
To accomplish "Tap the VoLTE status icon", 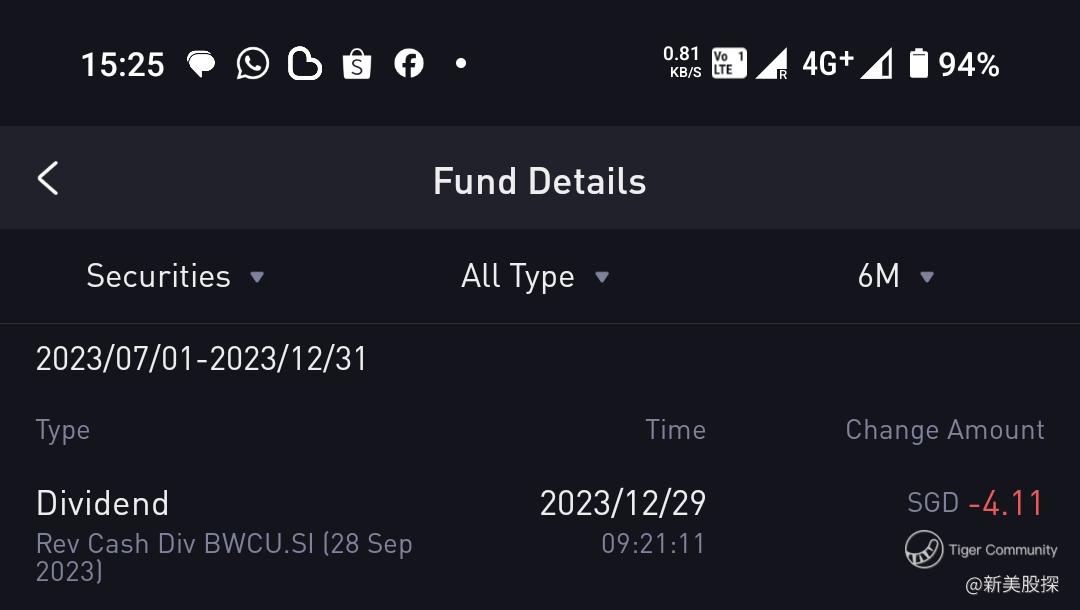I will [729, 63].
